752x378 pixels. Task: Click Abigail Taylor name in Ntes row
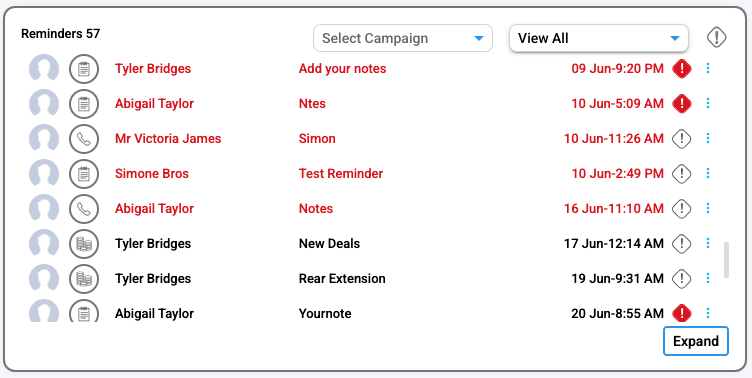[x=154, y=104]
